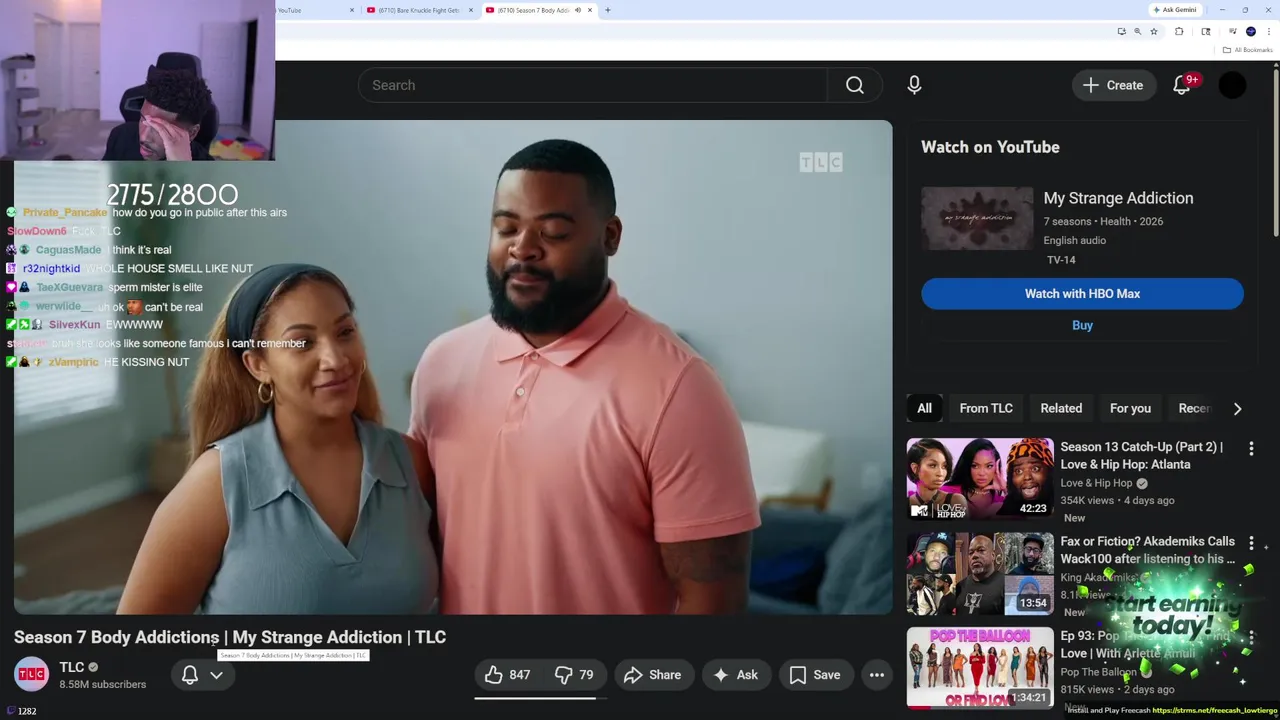The image size is (1280, 720).
Task: Save the video to a playlist
Action: pyautogui.click(x=815, y=675)
